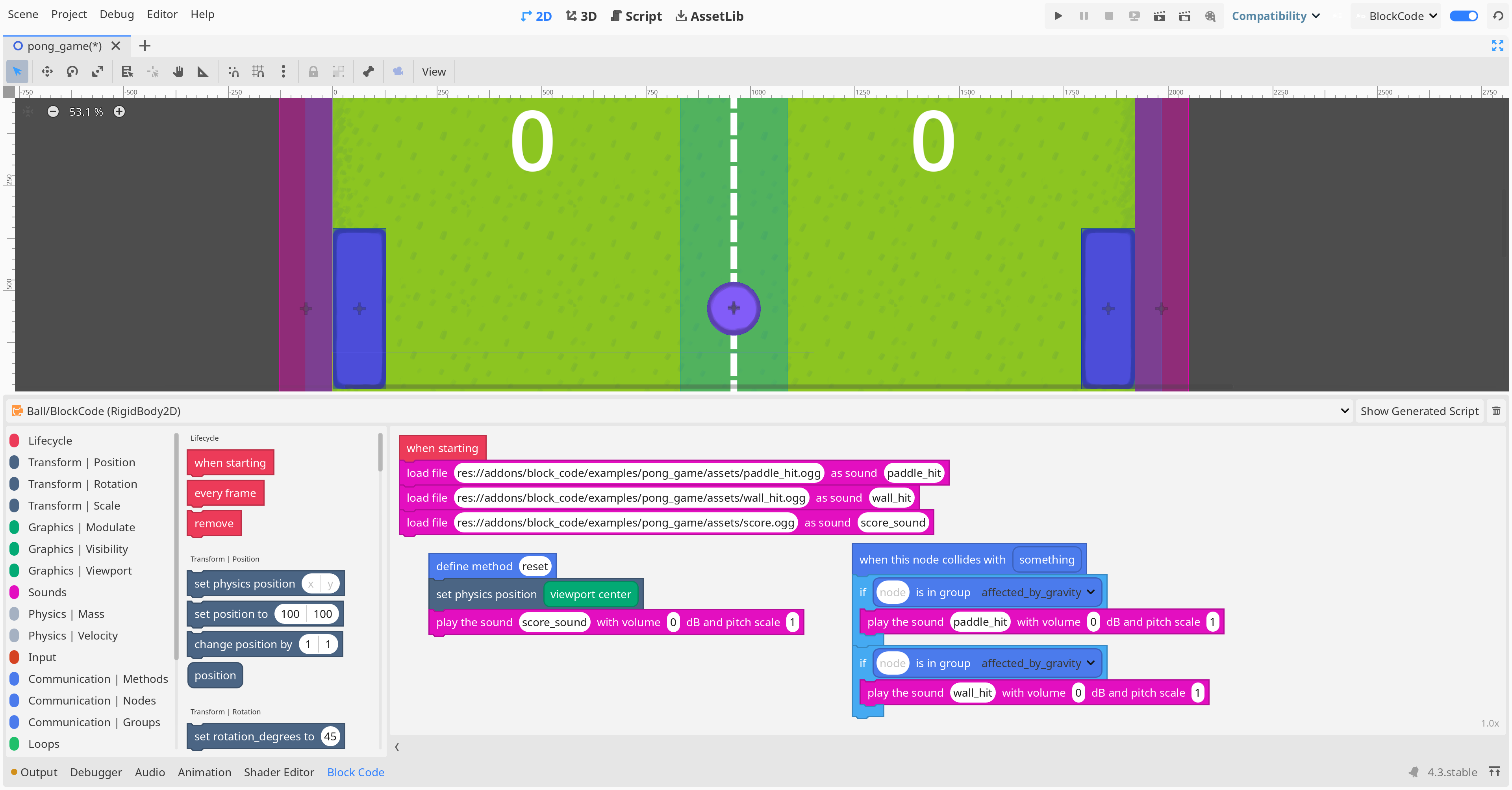The image size is (1512, 790).
Task: Open skeleton bone options
Action: 368,72
